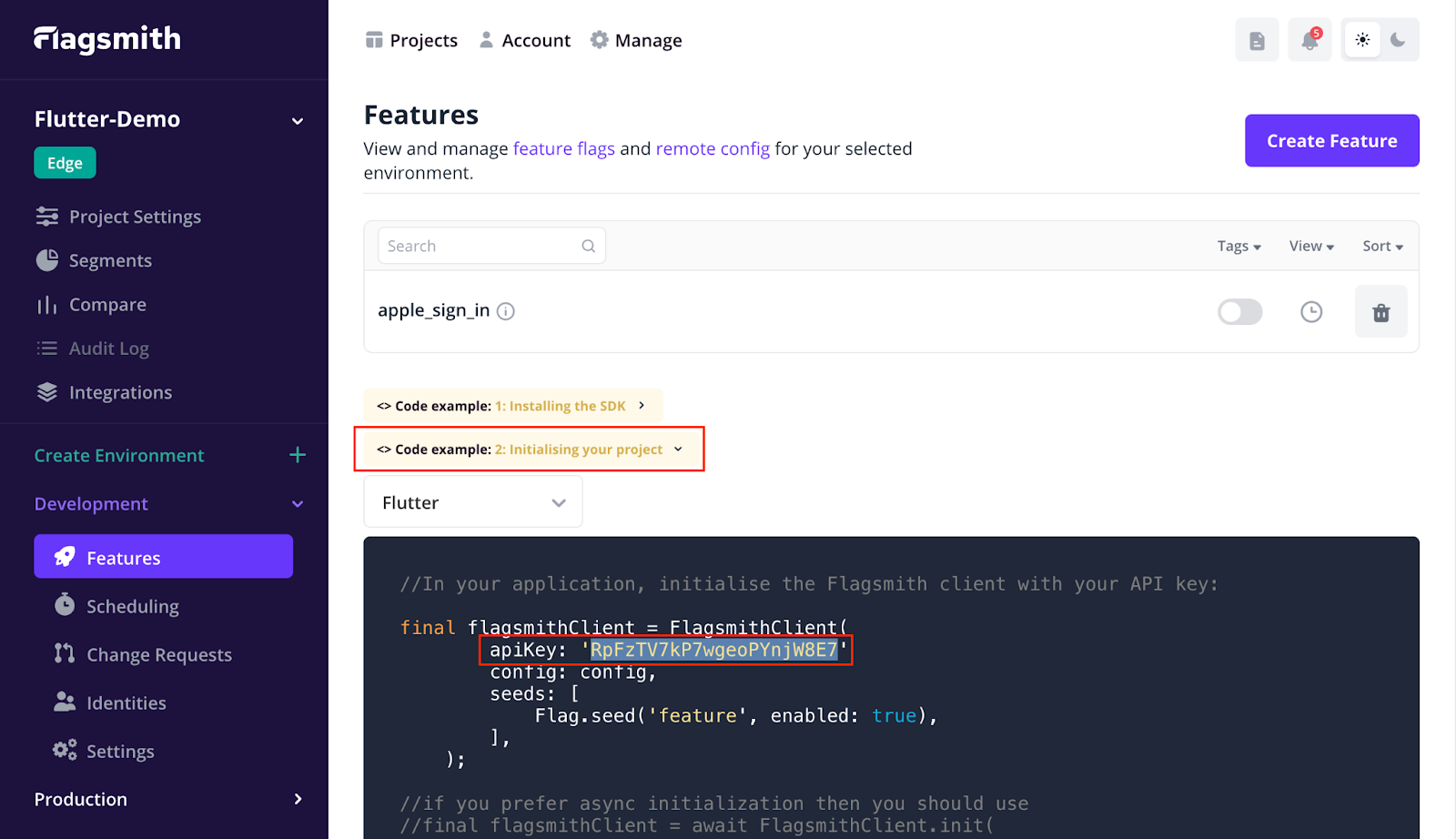Screen dimensions: 1456x839
Task: Follow the remote config link
Action: point(713,148)
